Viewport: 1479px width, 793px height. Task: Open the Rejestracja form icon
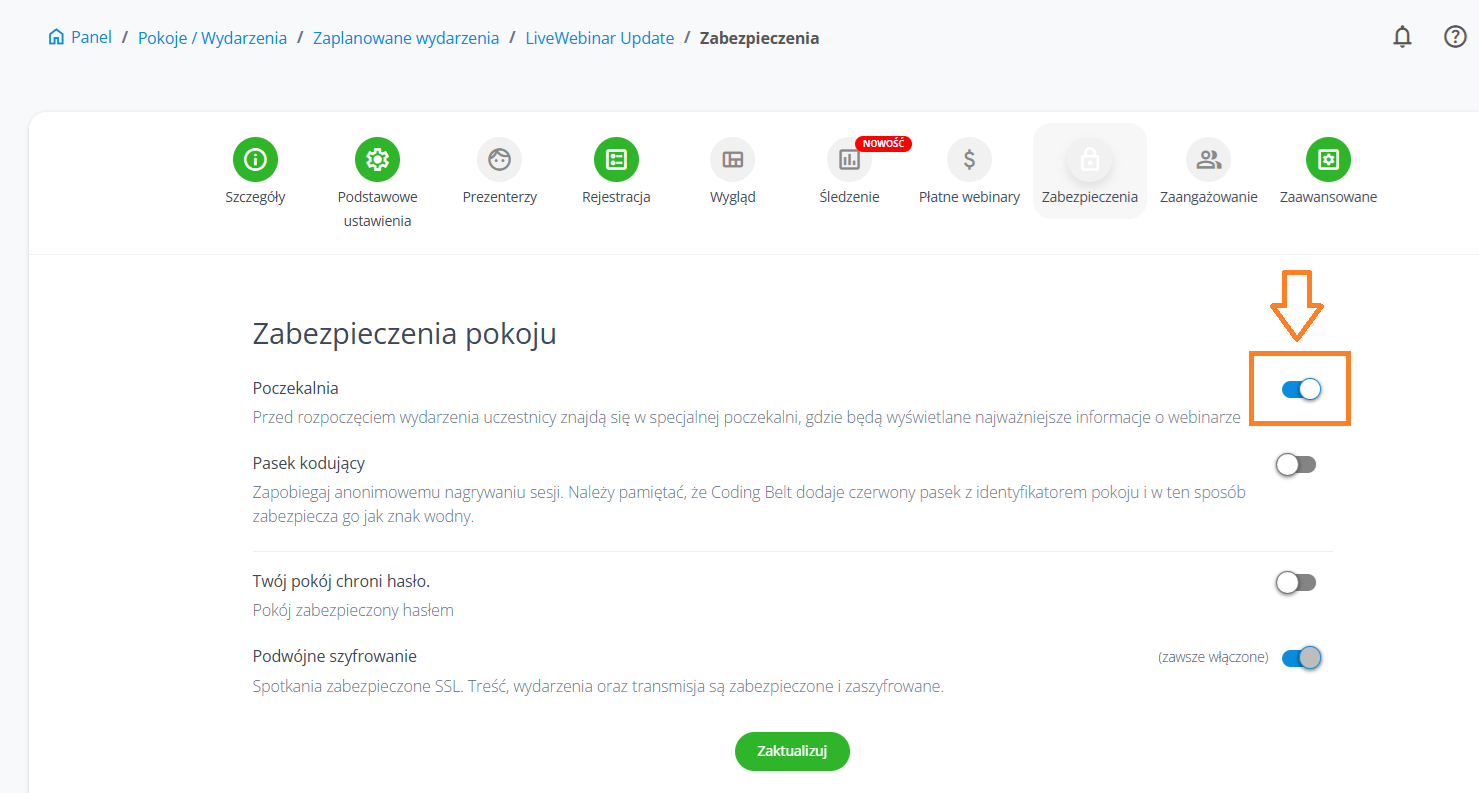(616, 159)
